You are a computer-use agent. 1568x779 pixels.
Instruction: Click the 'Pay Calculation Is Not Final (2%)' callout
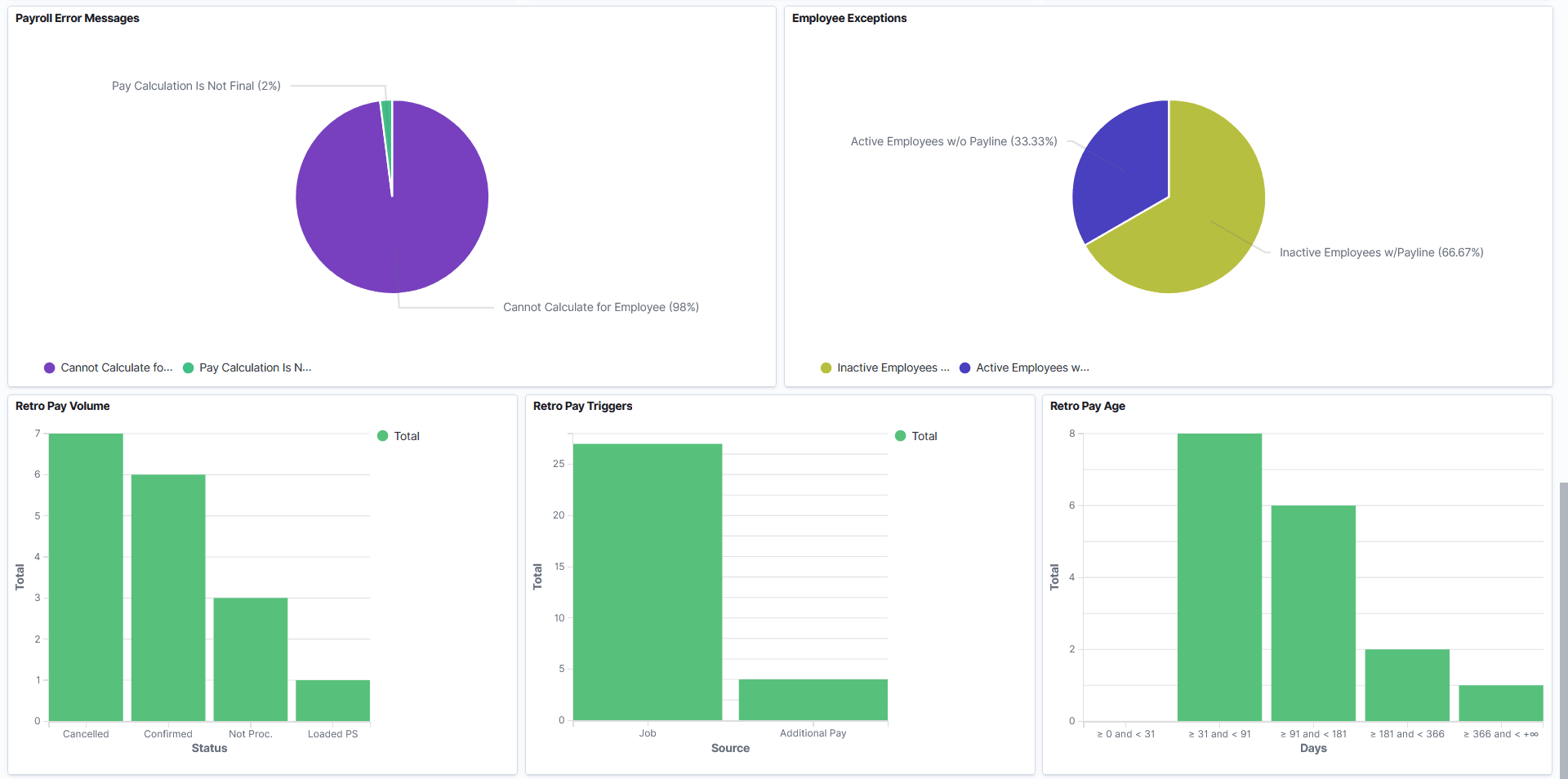pos(196,86)
